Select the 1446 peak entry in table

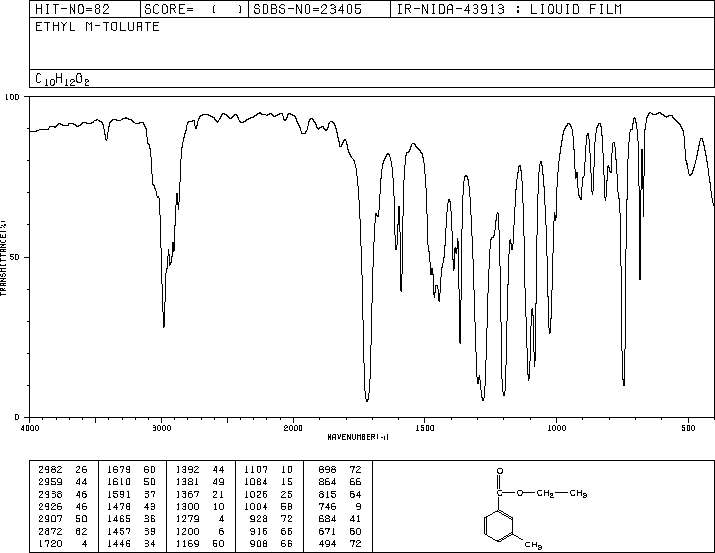(119, 543)
